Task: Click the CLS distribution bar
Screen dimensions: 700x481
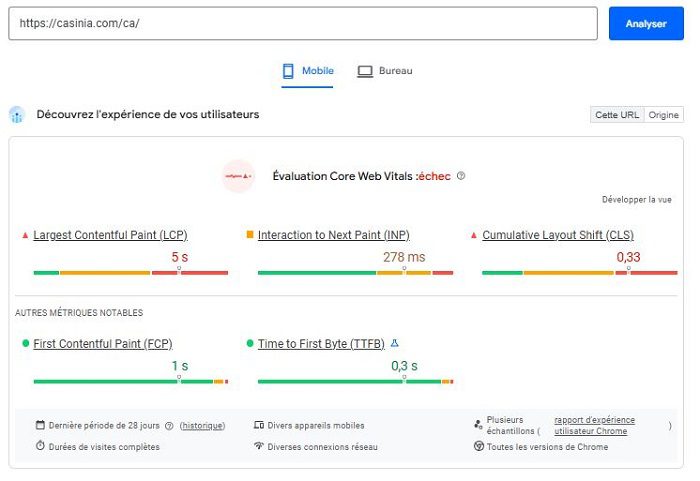Action: (x=579, y=272)
